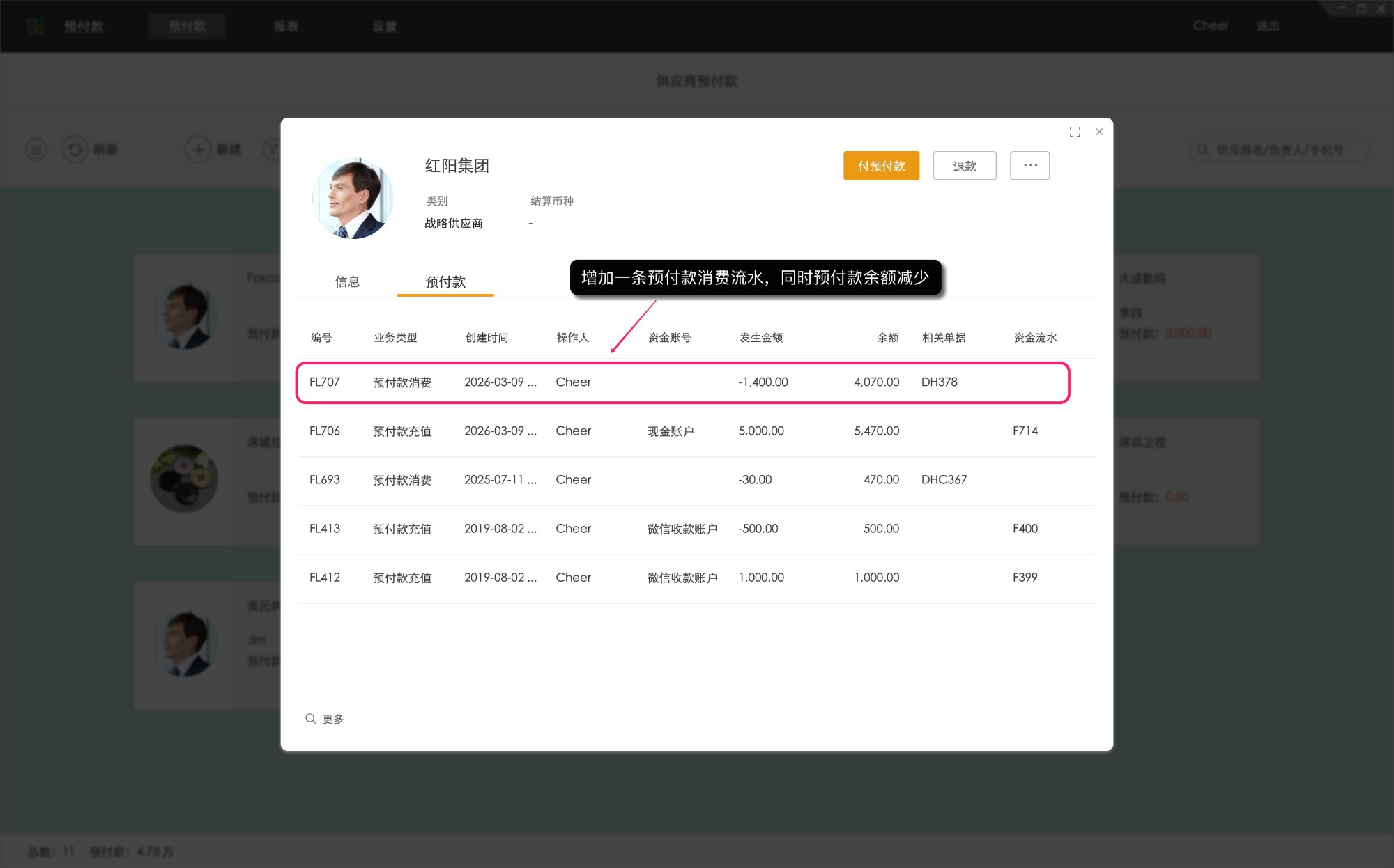1394x868 pixels.
Task: Click the 退款 button
Action: click(965, 165)
